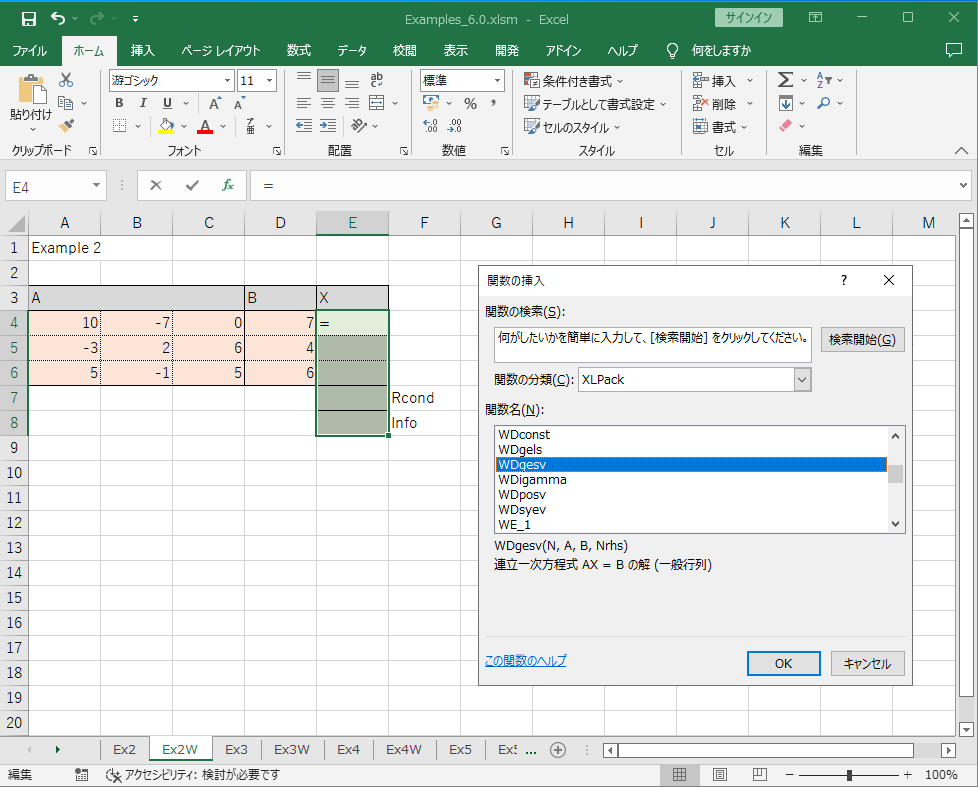
Task: Click the Cut scissors icon
Action: point(66,80)
